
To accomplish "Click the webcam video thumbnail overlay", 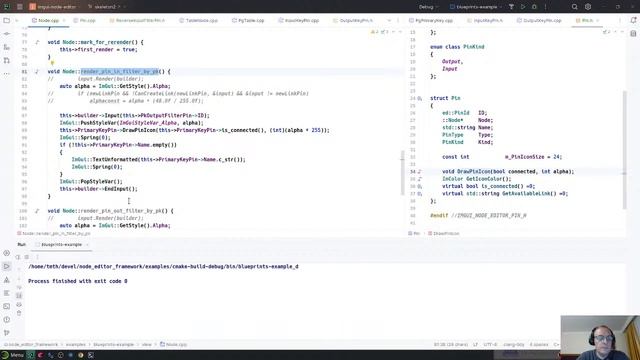I will [x=600, y=338].
